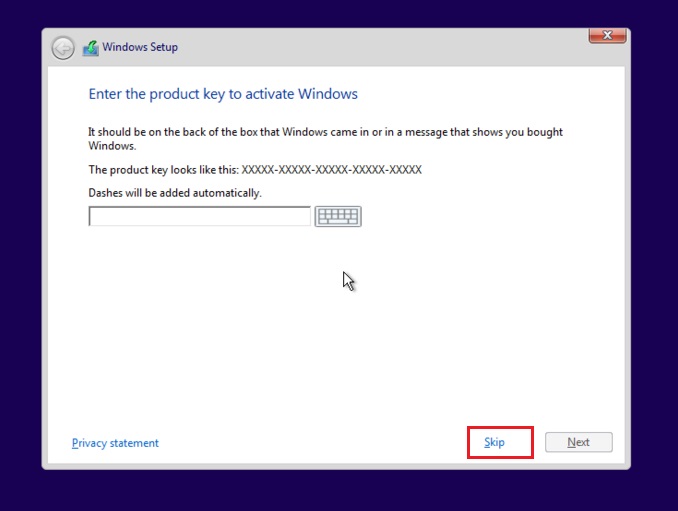Open the on-screen keyboard icon
678x511 pixels.
pos(338,216)
